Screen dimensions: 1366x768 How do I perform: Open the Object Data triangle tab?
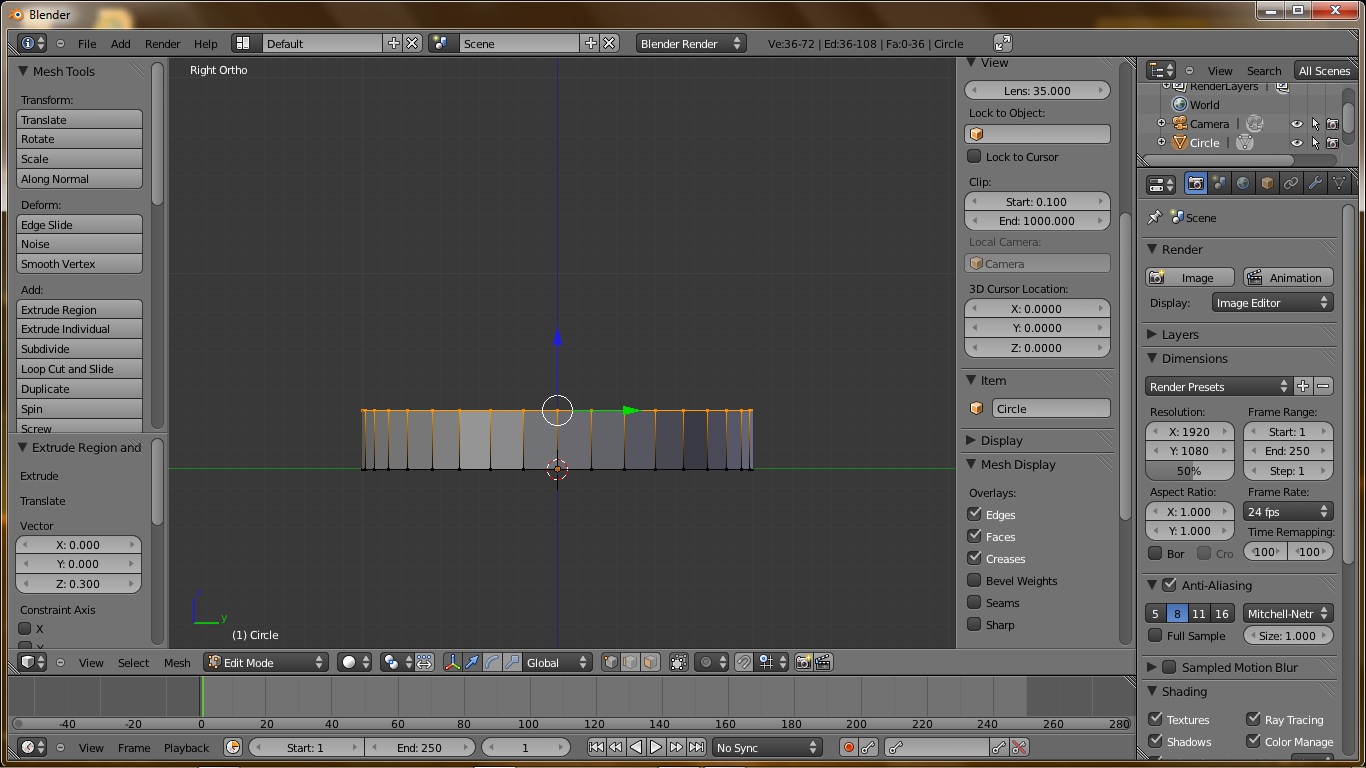1339,184
